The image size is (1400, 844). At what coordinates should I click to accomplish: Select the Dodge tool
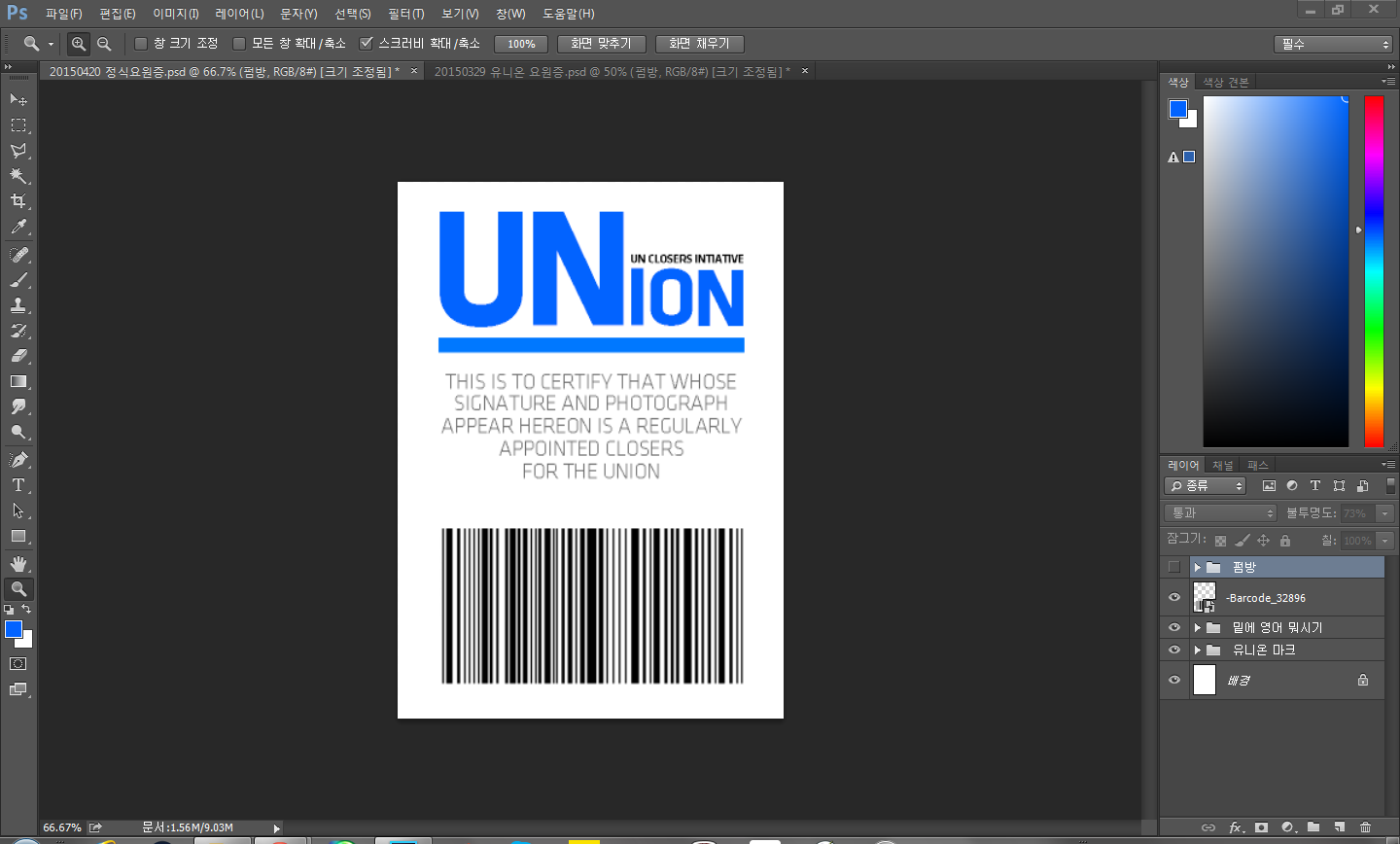coord(18,432)
